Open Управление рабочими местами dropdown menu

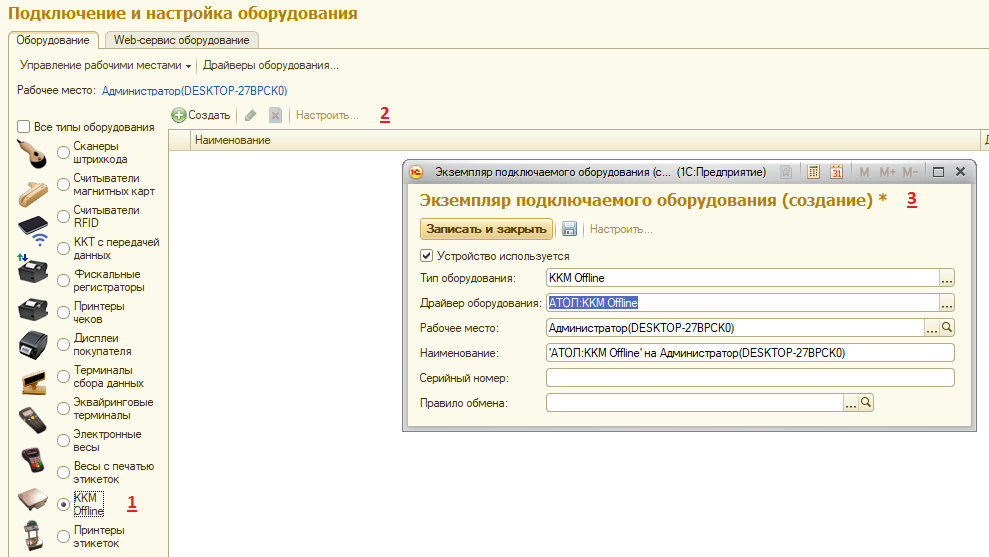click(x=105, y=65)
